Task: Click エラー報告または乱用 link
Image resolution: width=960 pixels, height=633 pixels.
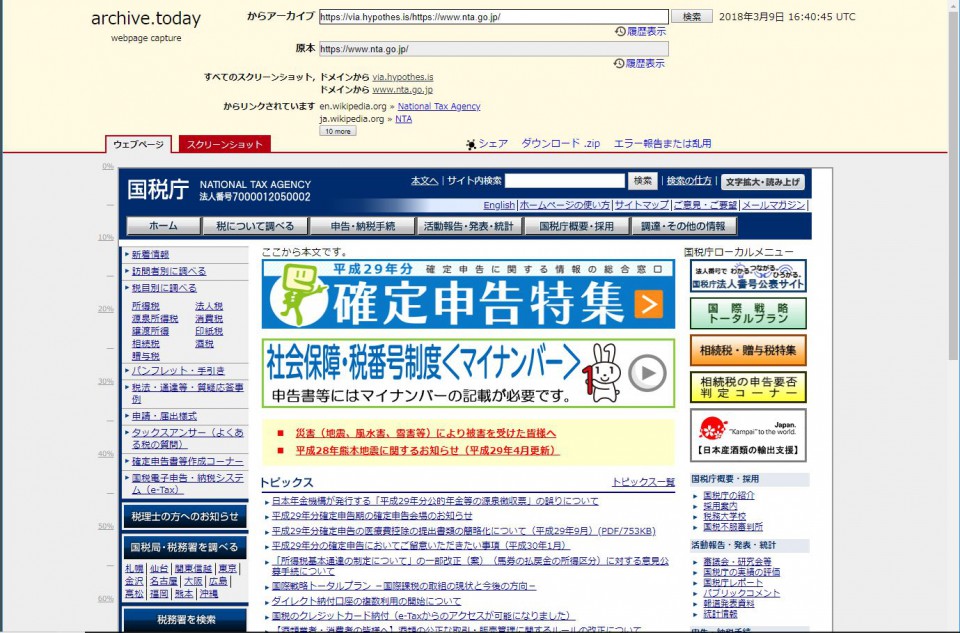Action: (x=662, y=143)
